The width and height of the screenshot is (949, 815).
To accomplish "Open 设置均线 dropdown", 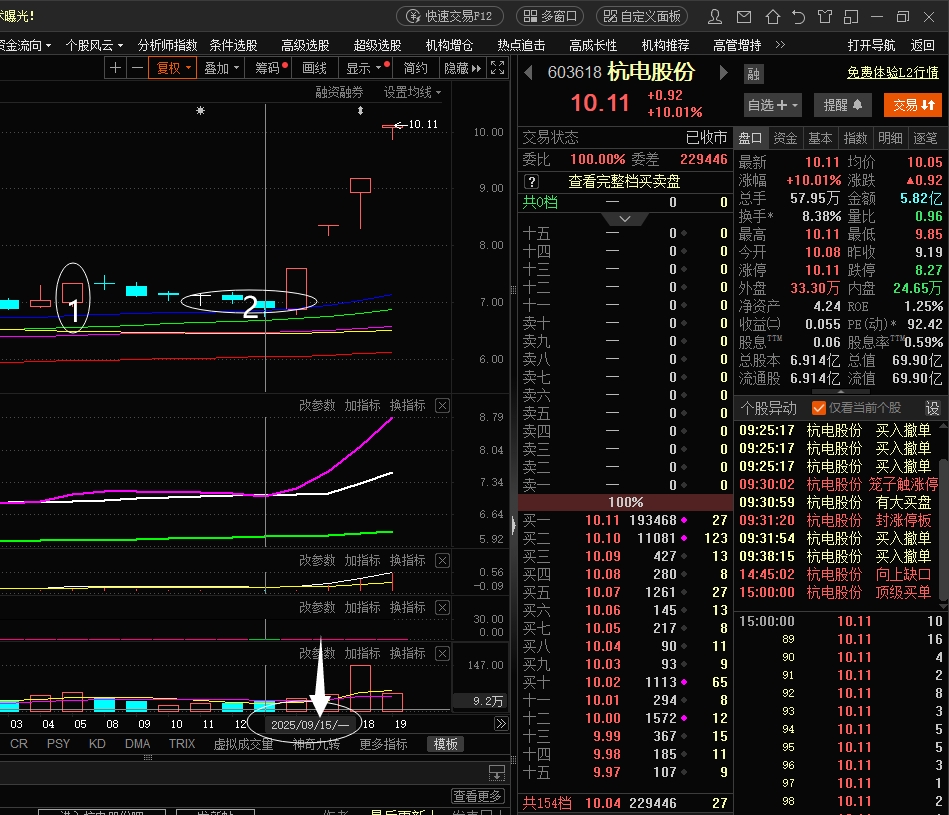I will [412, 93].
